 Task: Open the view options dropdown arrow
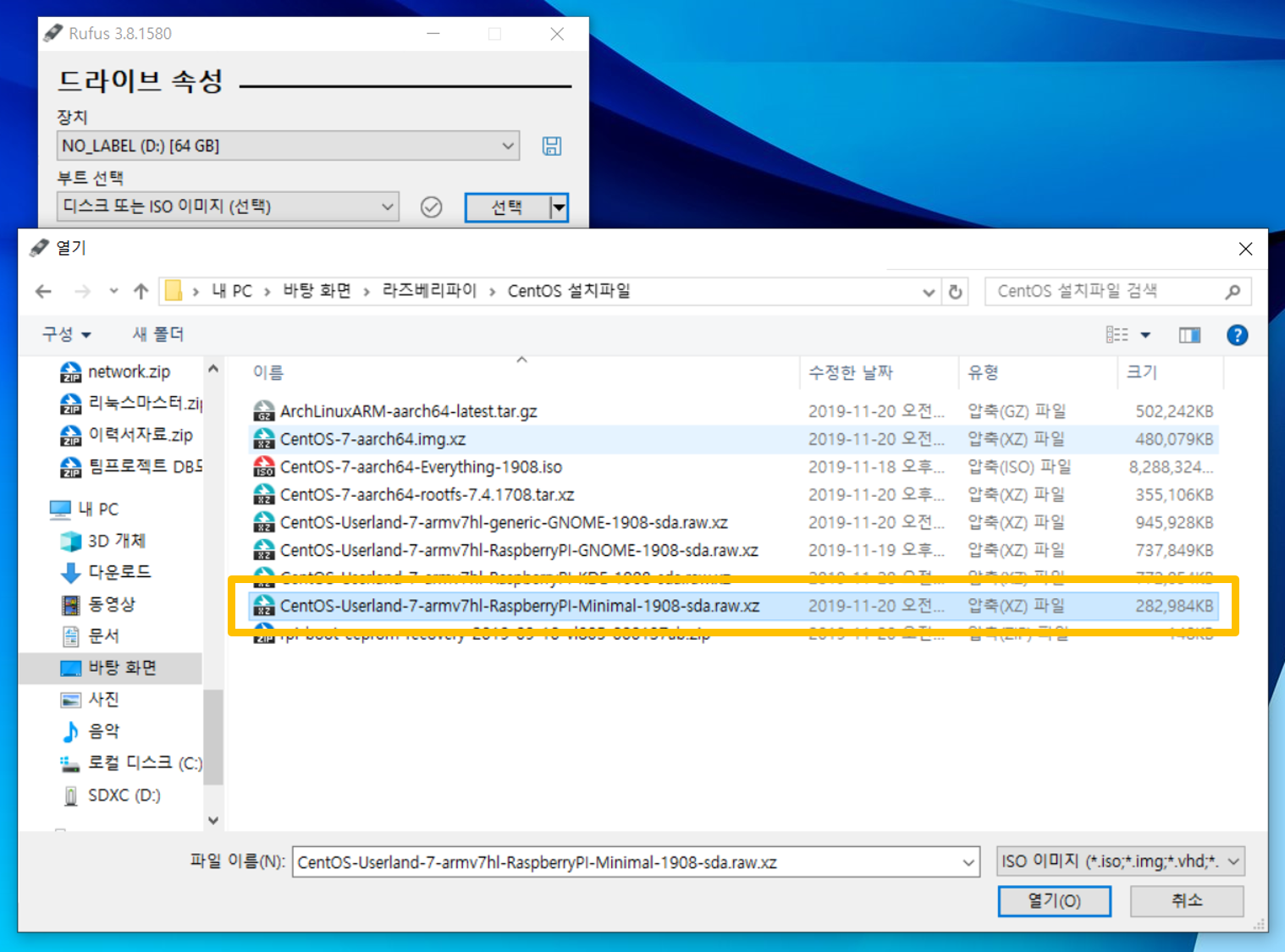click(x=1145, y=335)
